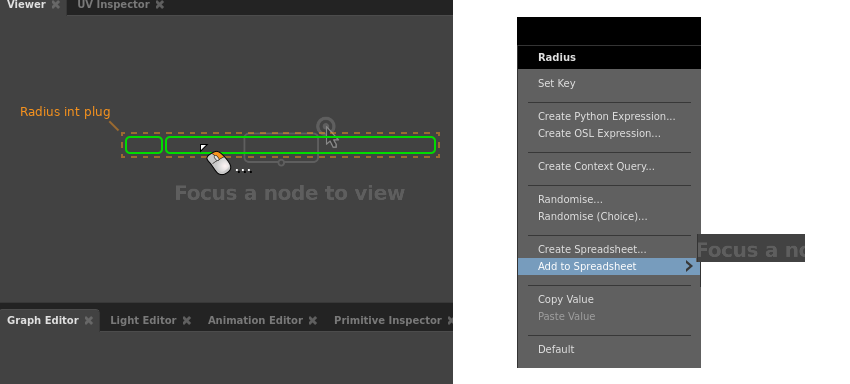850x384 pixels.
Task: Open the Animation Editor tab
Action: coord(255,321)
